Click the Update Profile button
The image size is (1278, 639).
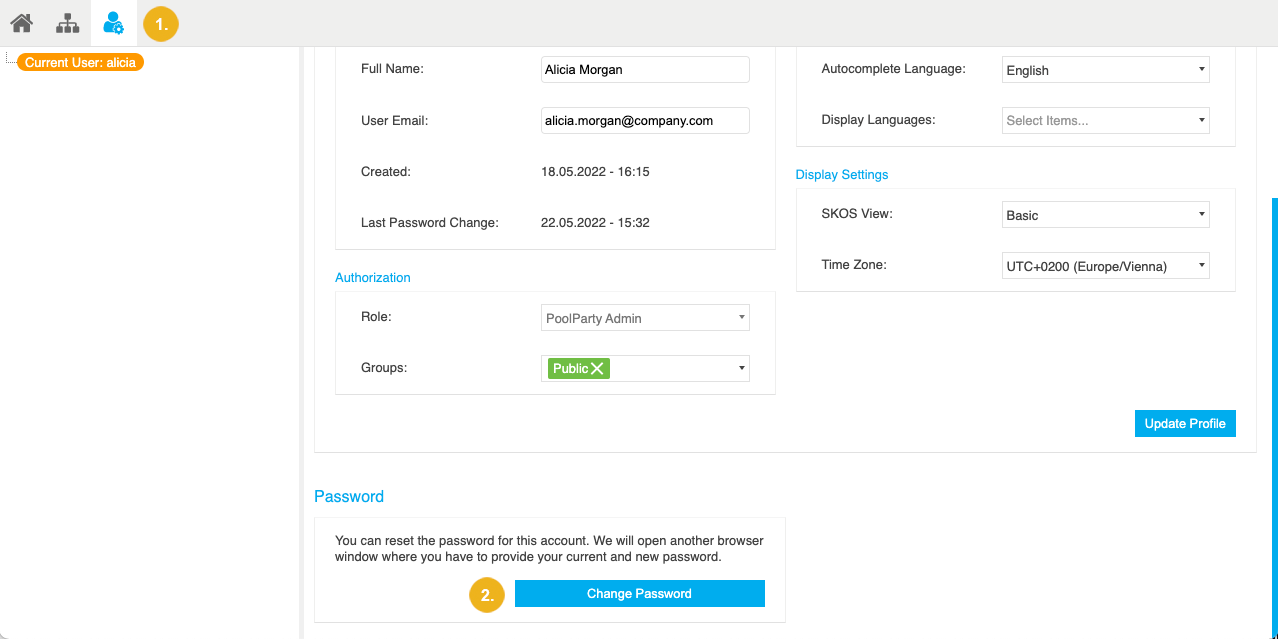click(x=1185, y=423)
